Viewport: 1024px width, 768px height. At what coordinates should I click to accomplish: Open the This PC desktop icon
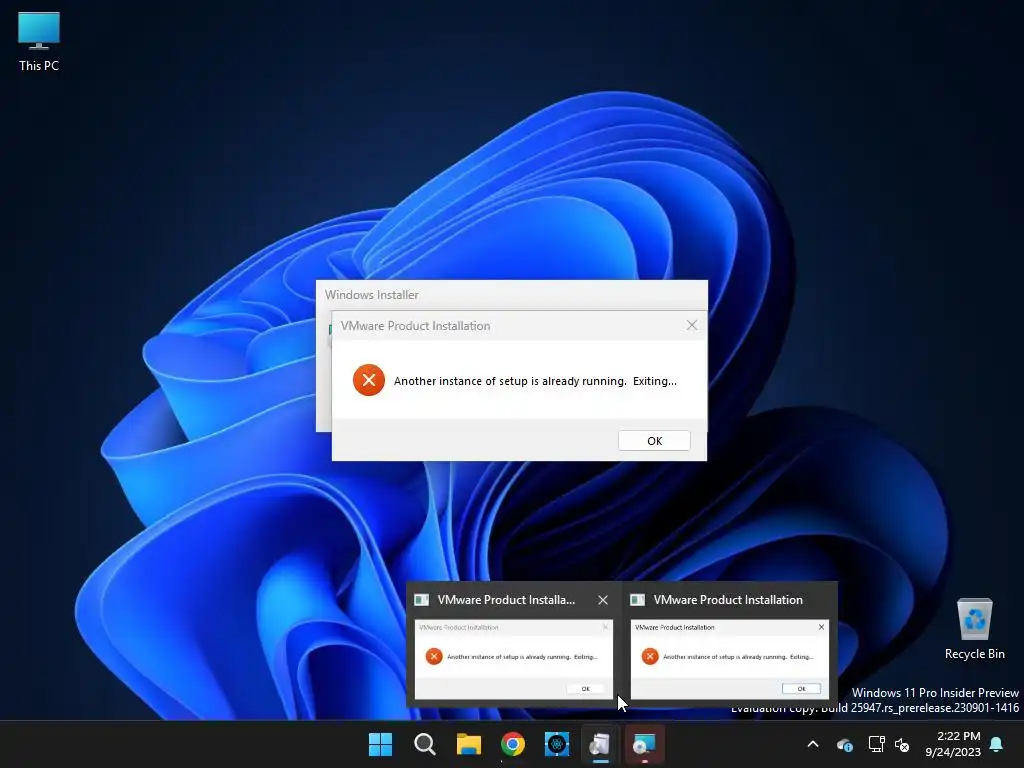(39, 42)
